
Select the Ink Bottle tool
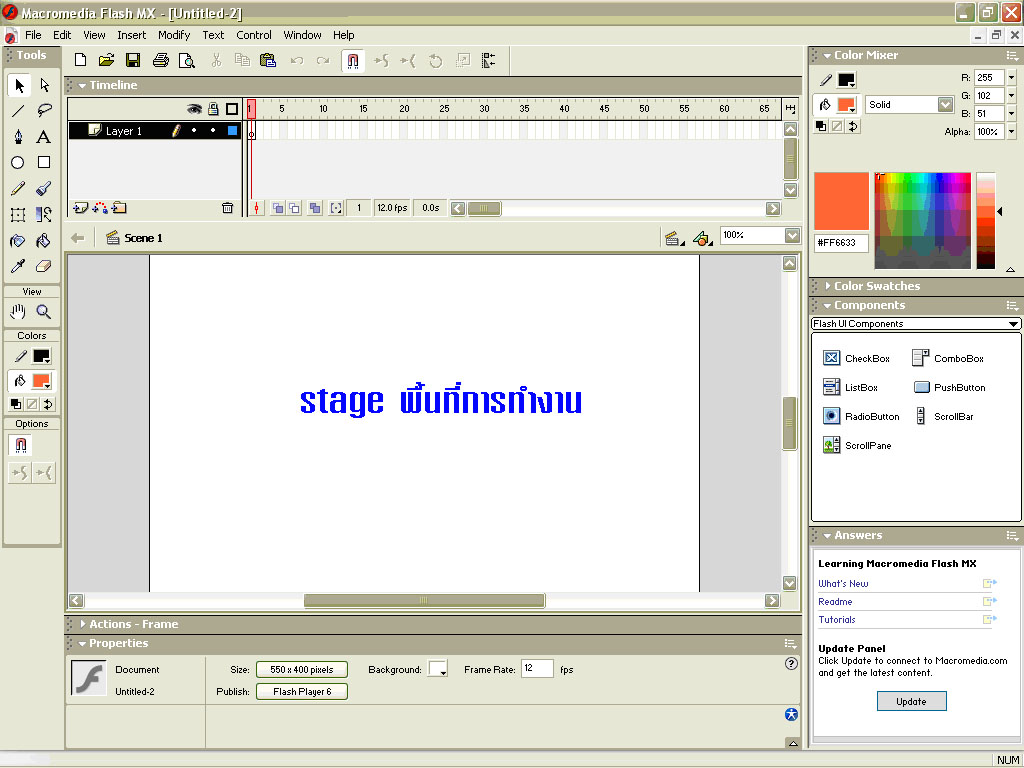pos(18,241)
